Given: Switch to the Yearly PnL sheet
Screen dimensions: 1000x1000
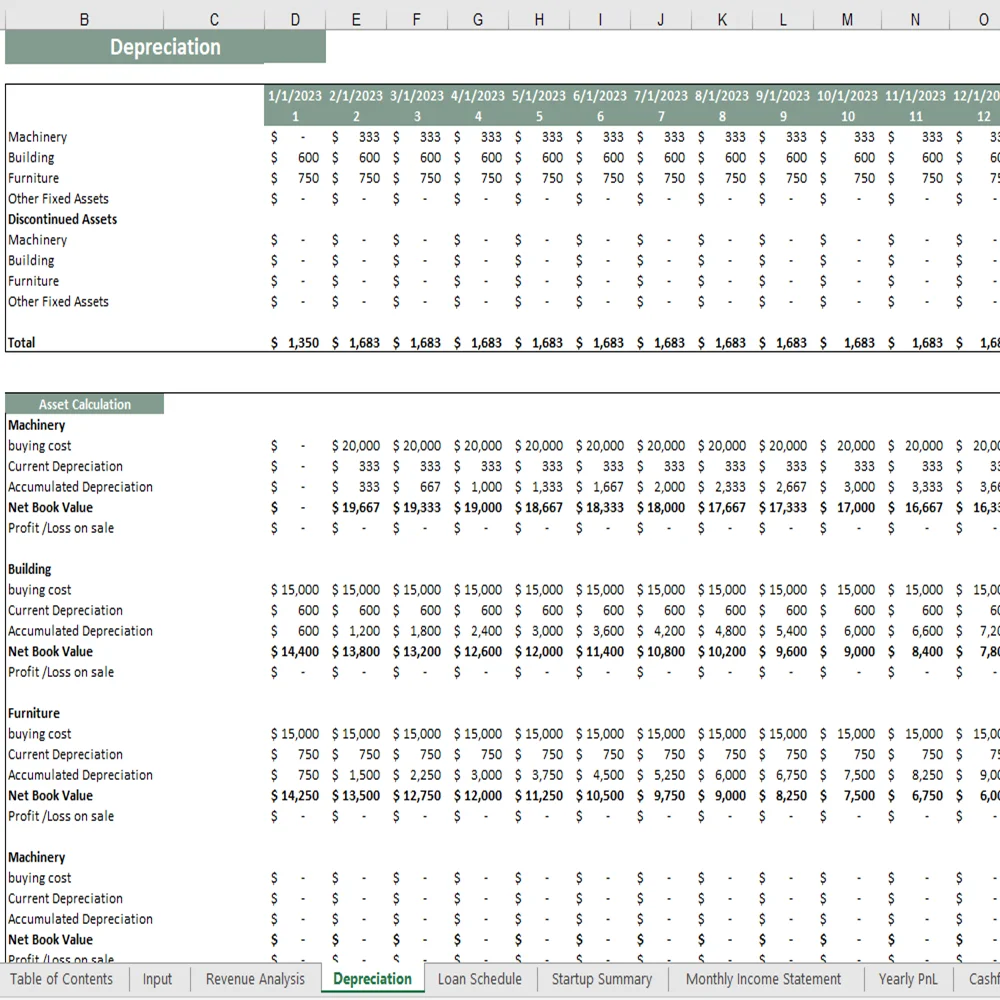Looking at the screenshot, I should coord(907,979).
